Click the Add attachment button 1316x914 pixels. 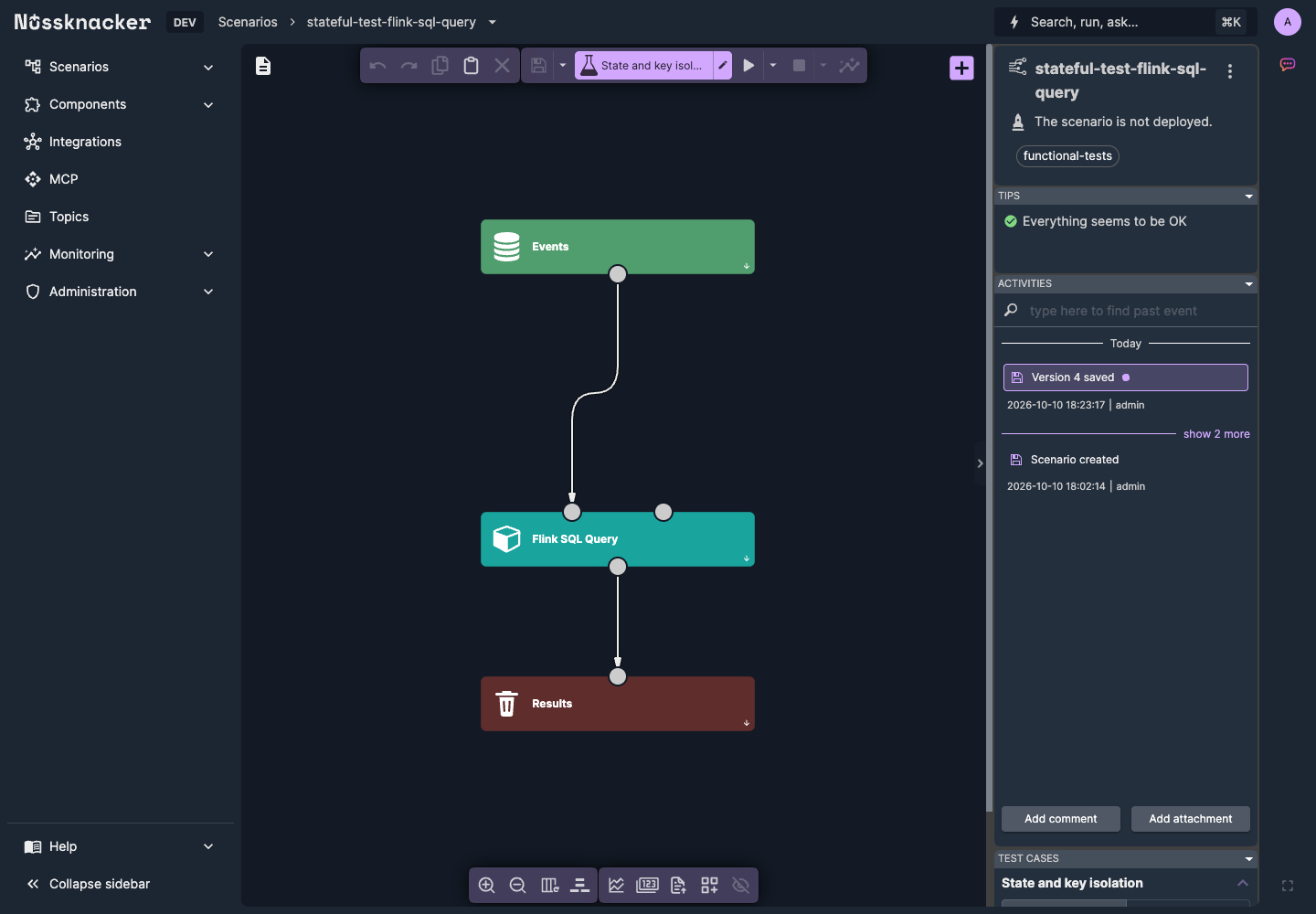coord(1191,819)
